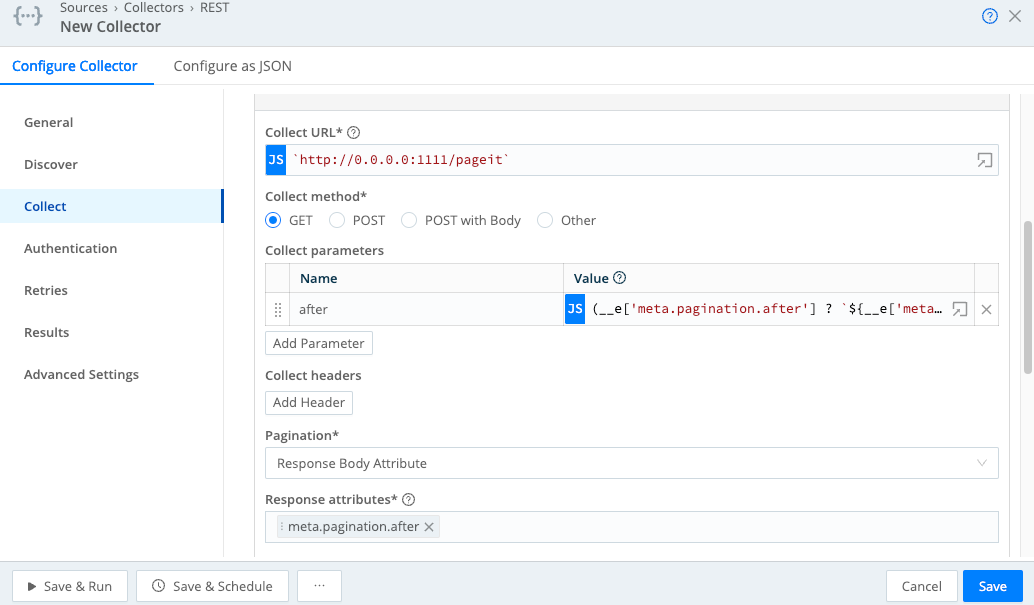Image resolution: width=1034 pixels, height=605 pixels.
Task: Click the drag handle of 'after' row
Action: [x=278, y=310]
